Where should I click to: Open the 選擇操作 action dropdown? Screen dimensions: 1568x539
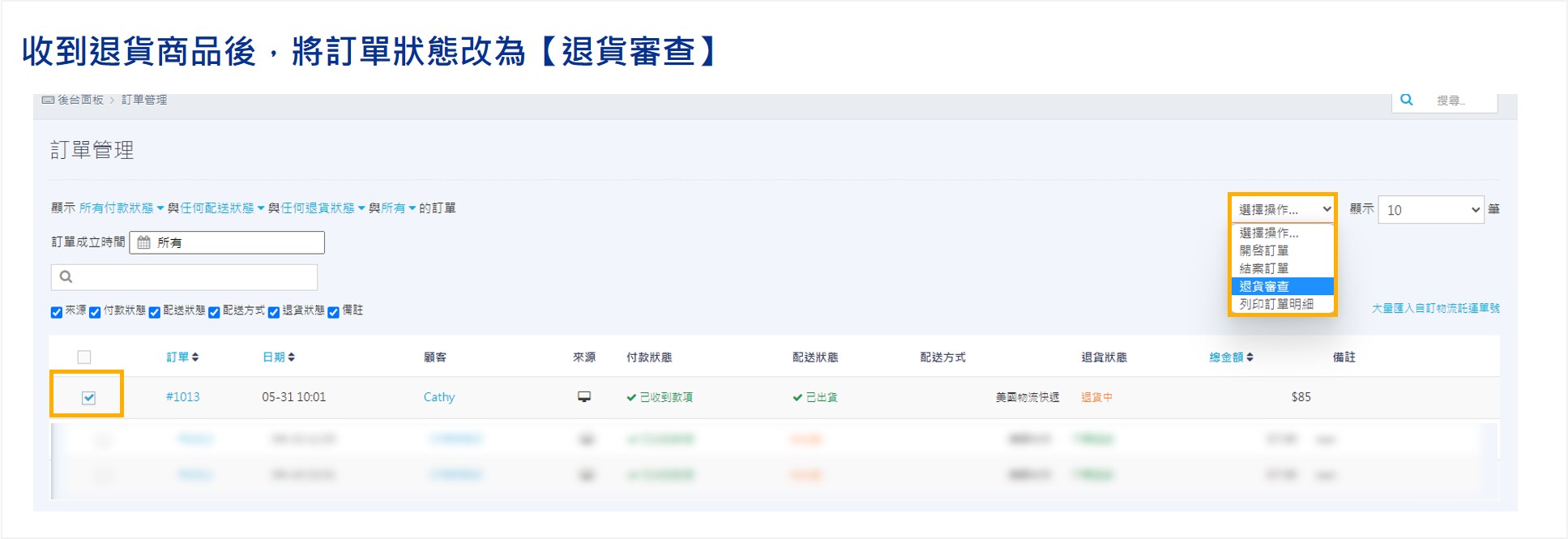coord(1284,209)
